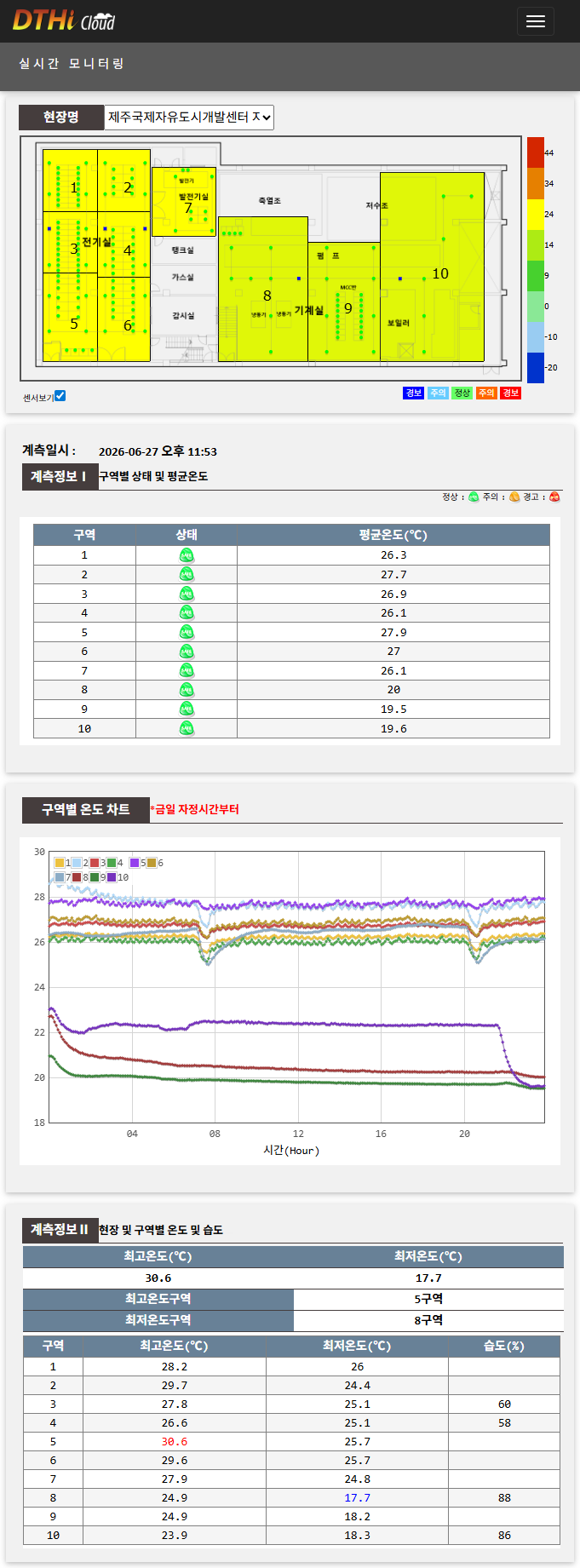Select zone 5 on the floor plan
Viewport: 580px width, 1568px height.
70,317
